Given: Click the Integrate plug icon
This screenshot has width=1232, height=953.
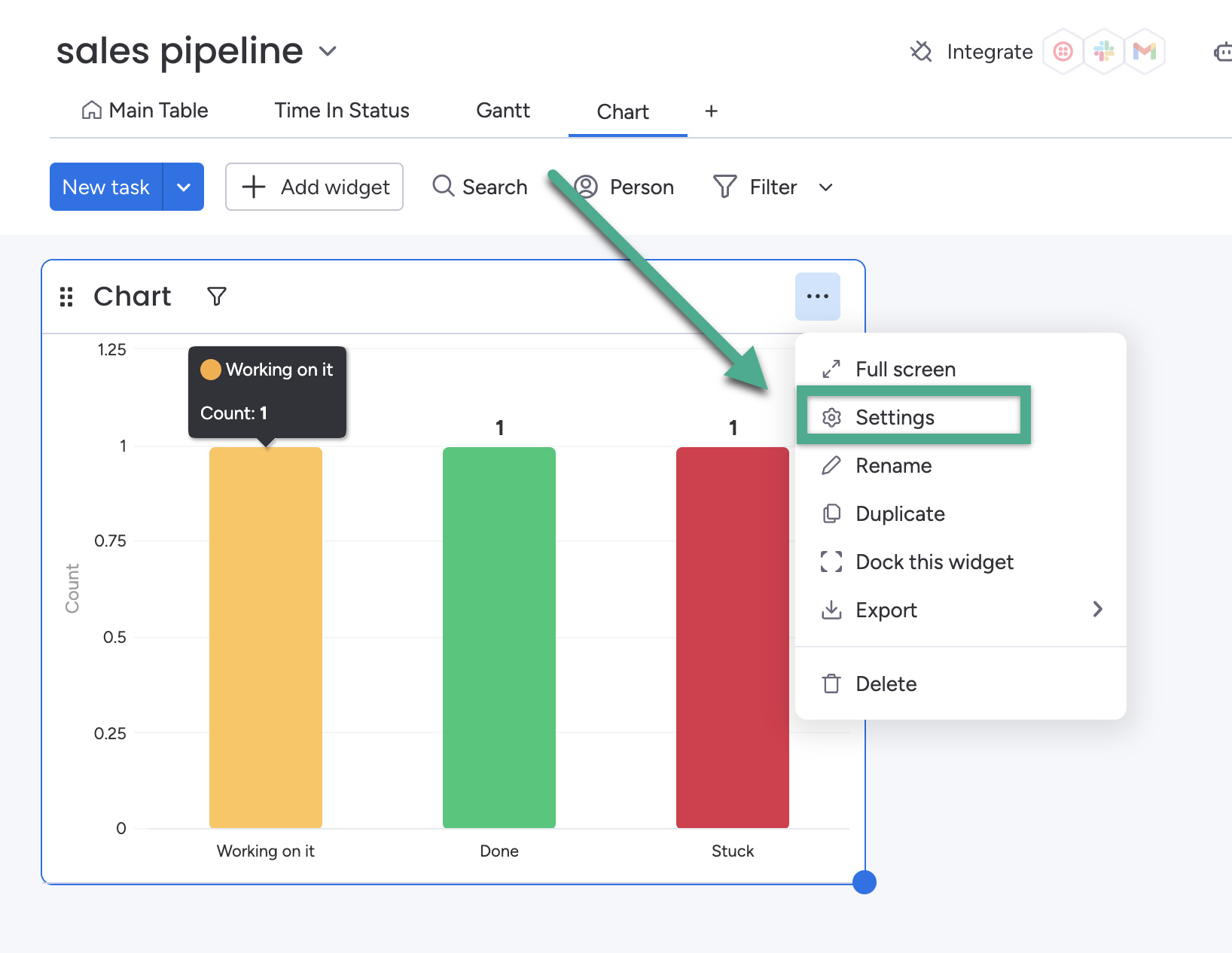Looking at the screenshot, I should click(x=921, y=51).
